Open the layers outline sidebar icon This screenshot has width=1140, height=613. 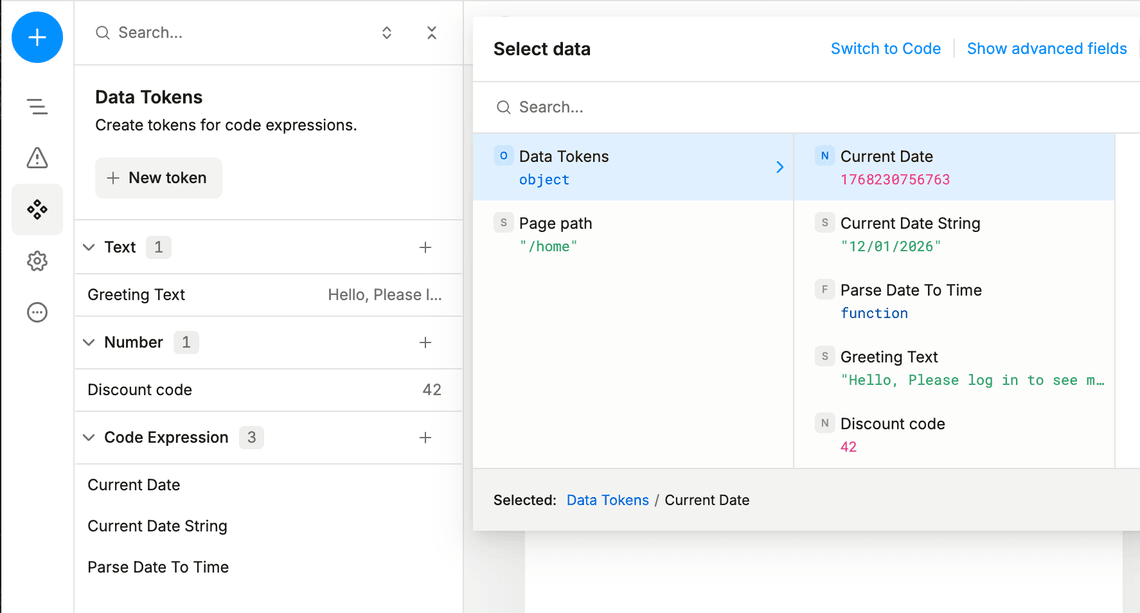point(37,106)
